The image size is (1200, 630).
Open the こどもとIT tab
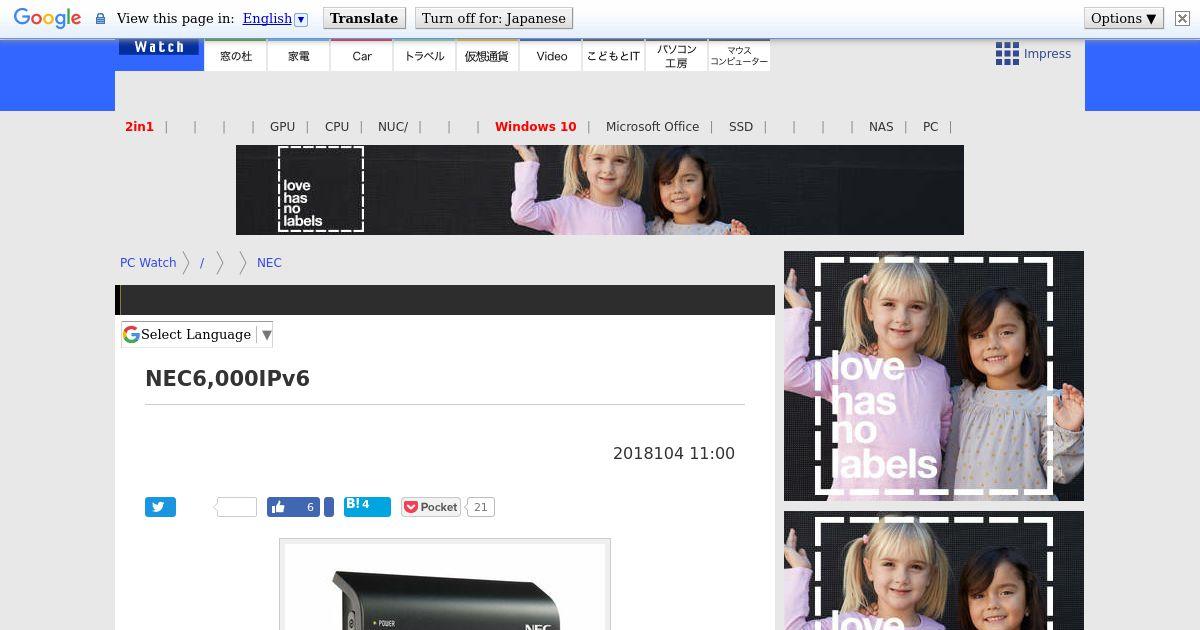[613, 56]
